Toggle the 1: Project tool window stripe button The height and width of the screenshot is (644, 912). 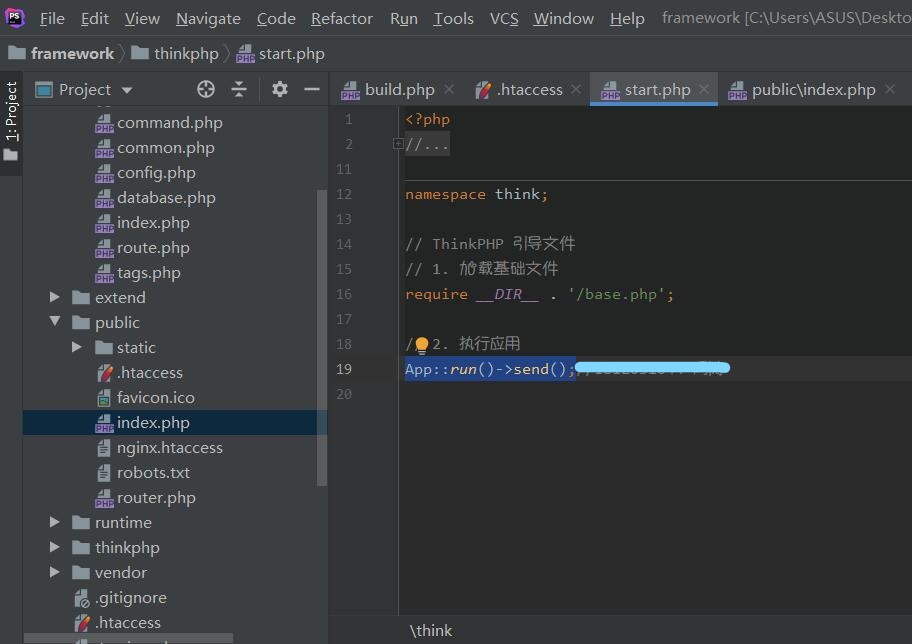point(11,122)
